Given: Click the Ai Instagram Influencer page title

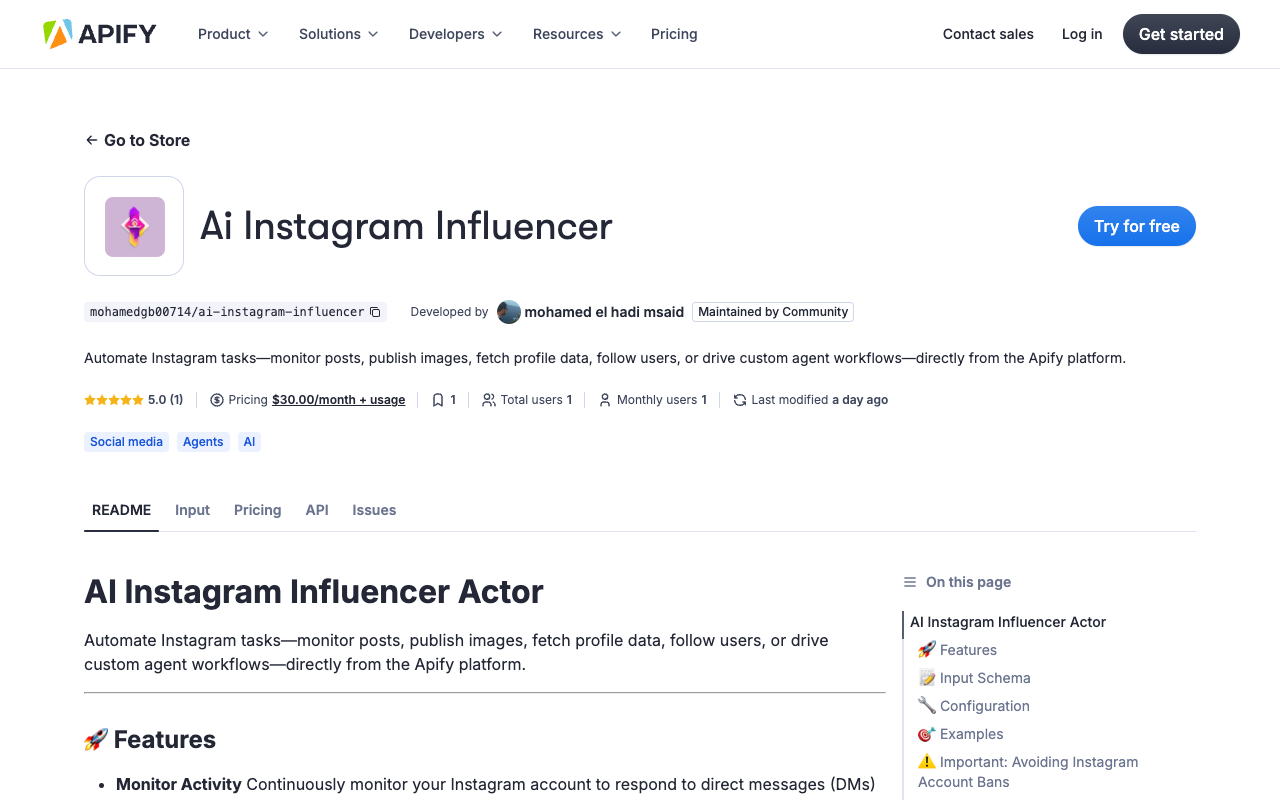Looking at the screenshot, I should [x=406, y=226].
